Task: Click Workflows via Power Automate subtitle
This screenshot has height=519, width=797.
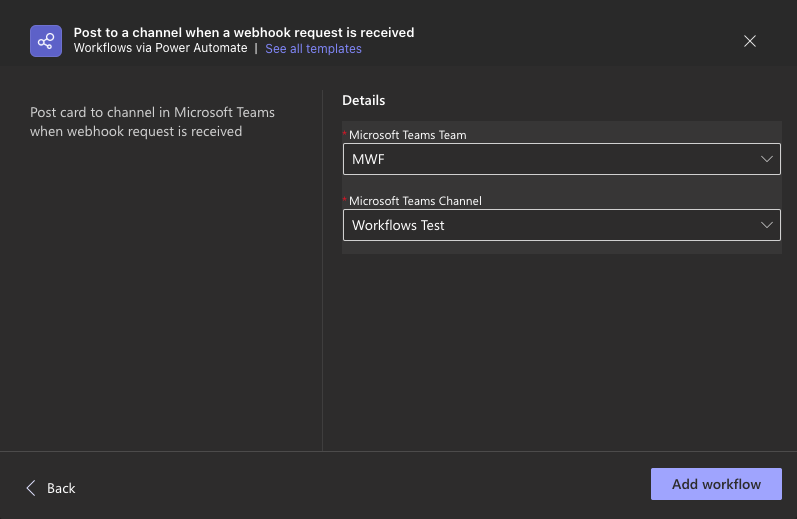Action: [x=160, y=48]
